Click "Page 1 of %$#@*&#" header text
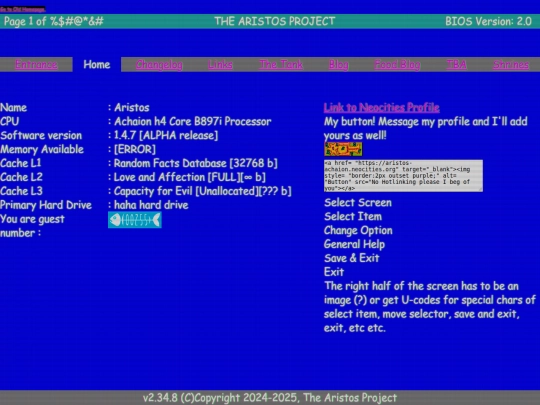Viewport: 540px width, 405px height. point(54,21)
